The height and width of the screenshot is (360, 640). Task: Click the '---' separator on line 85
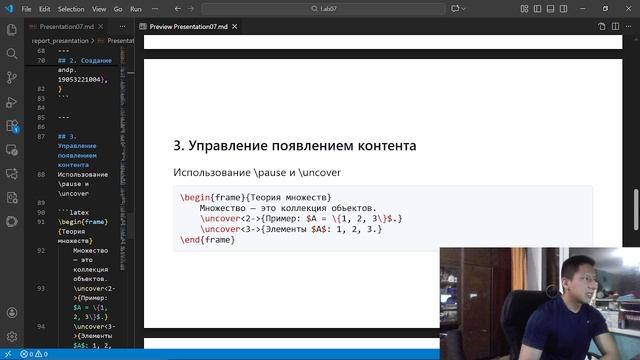coord(63,118)
